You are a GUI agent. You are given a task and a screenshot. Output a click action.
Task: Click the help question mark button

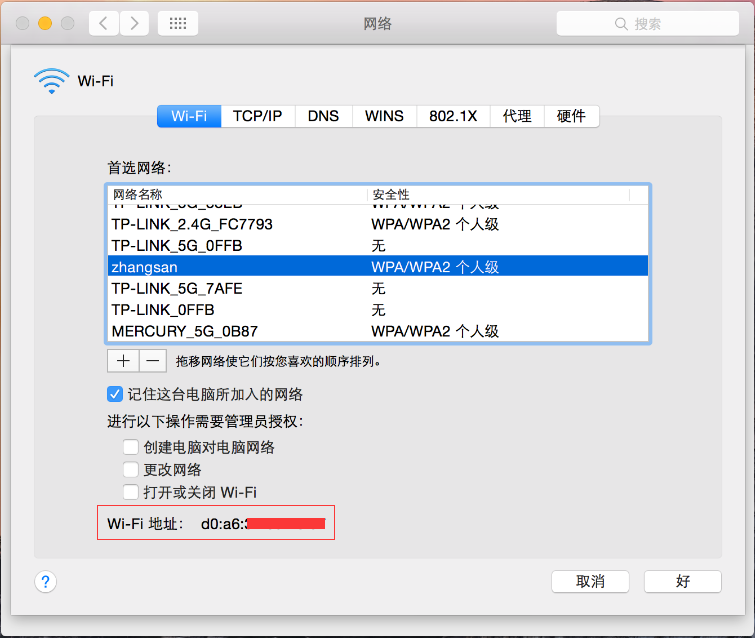(x=45, y=582)
